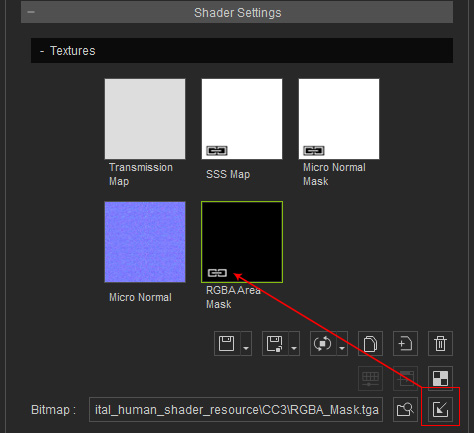Click the RGBA Area Mask label
The image size is (474, 433).
(x=233, y=297)
